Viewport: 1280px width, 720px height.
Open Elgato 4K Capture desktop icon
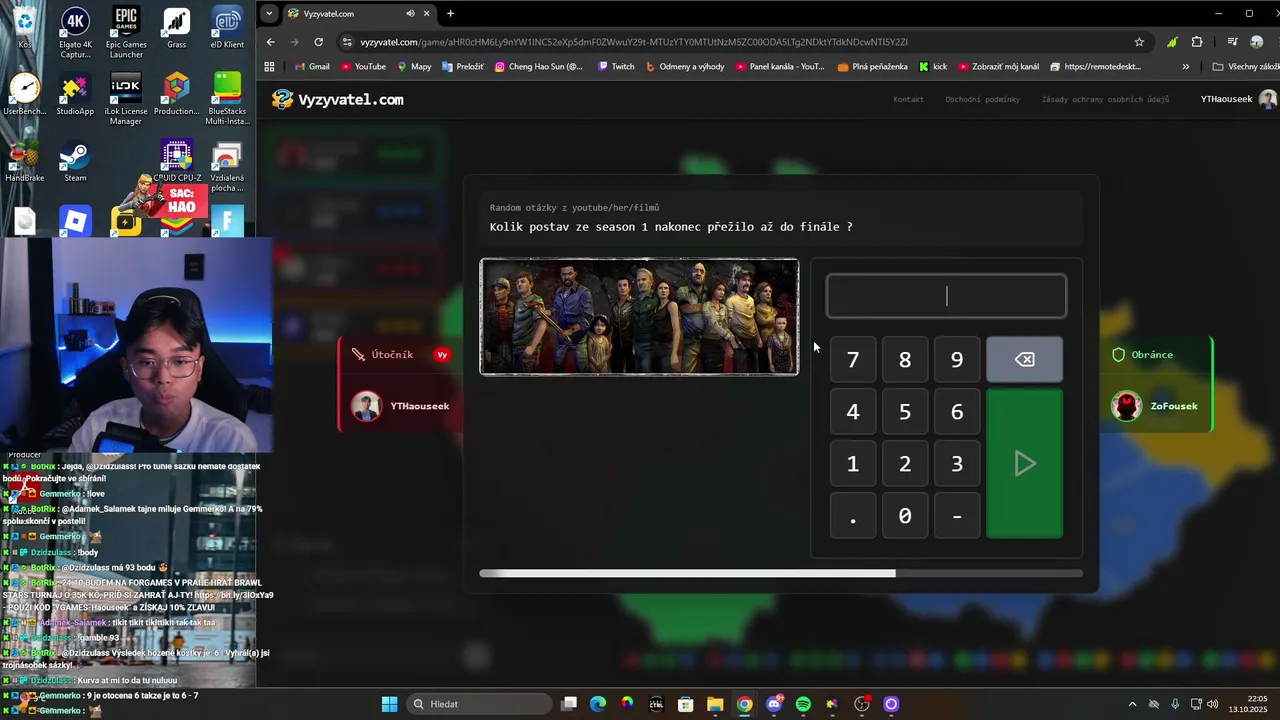click(75, 33)
